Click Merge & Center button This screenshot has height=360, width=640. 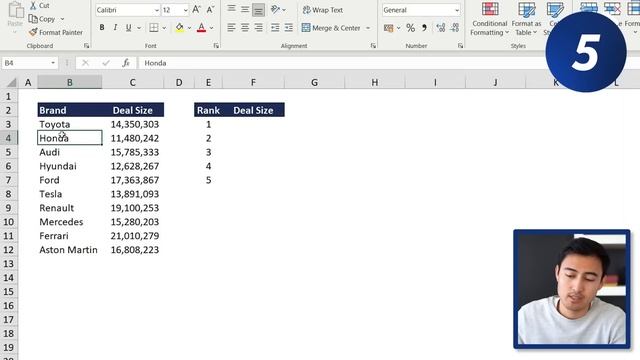pyautogui.click(x=331, y=28)
